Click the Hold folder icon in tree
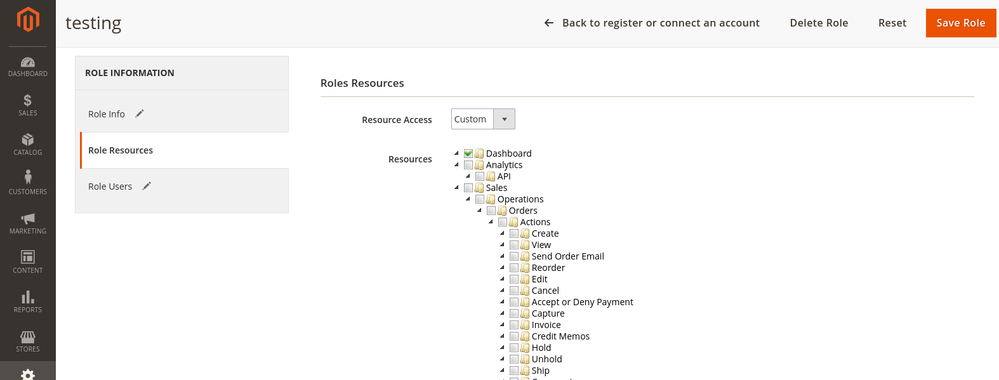Viewport: 999px width, 380px height. tap(526, 348)
